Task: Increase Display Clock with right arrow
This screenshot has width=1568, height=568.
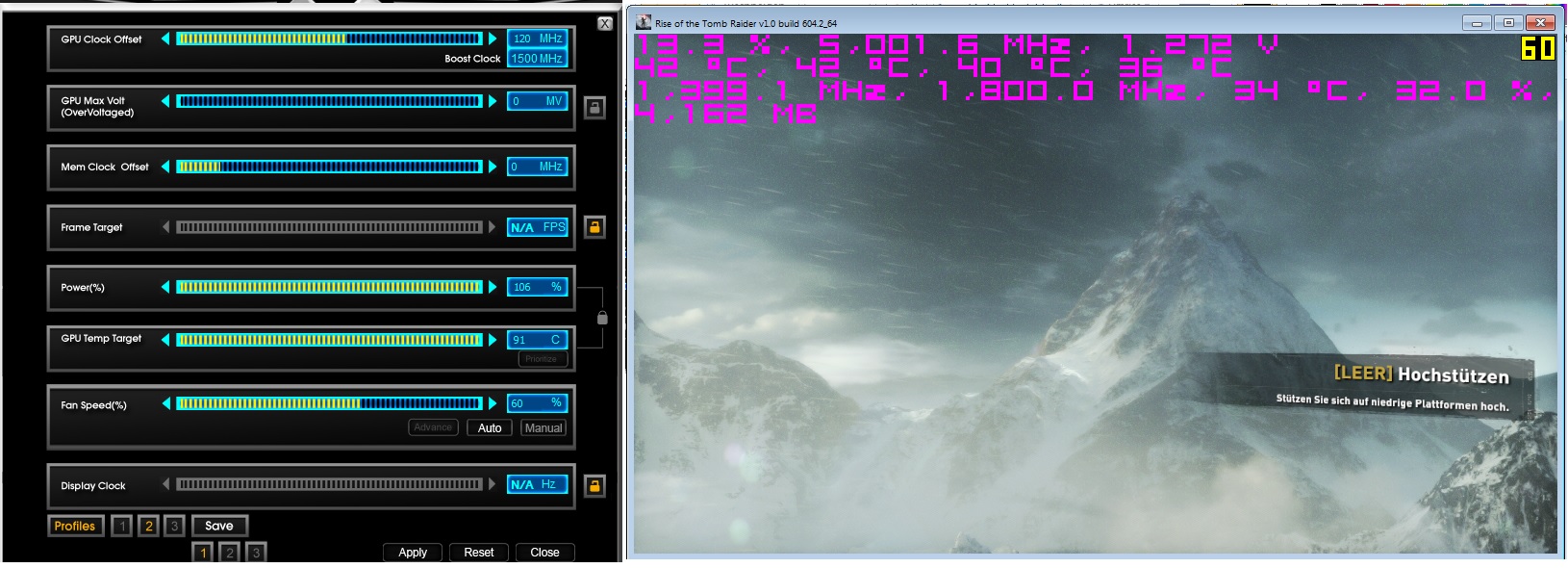Action: coord(493,484)
